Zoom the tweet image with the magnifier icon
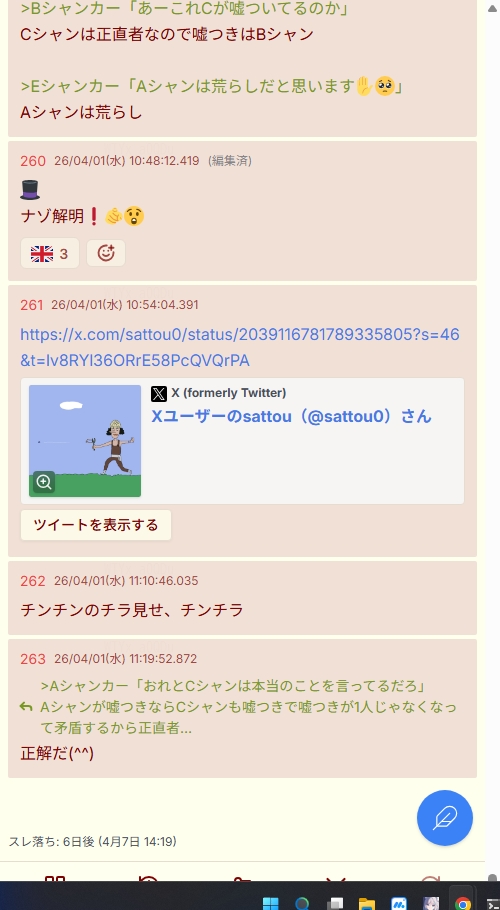Screen dimensions: 500x910 click(x=44, y=482)
